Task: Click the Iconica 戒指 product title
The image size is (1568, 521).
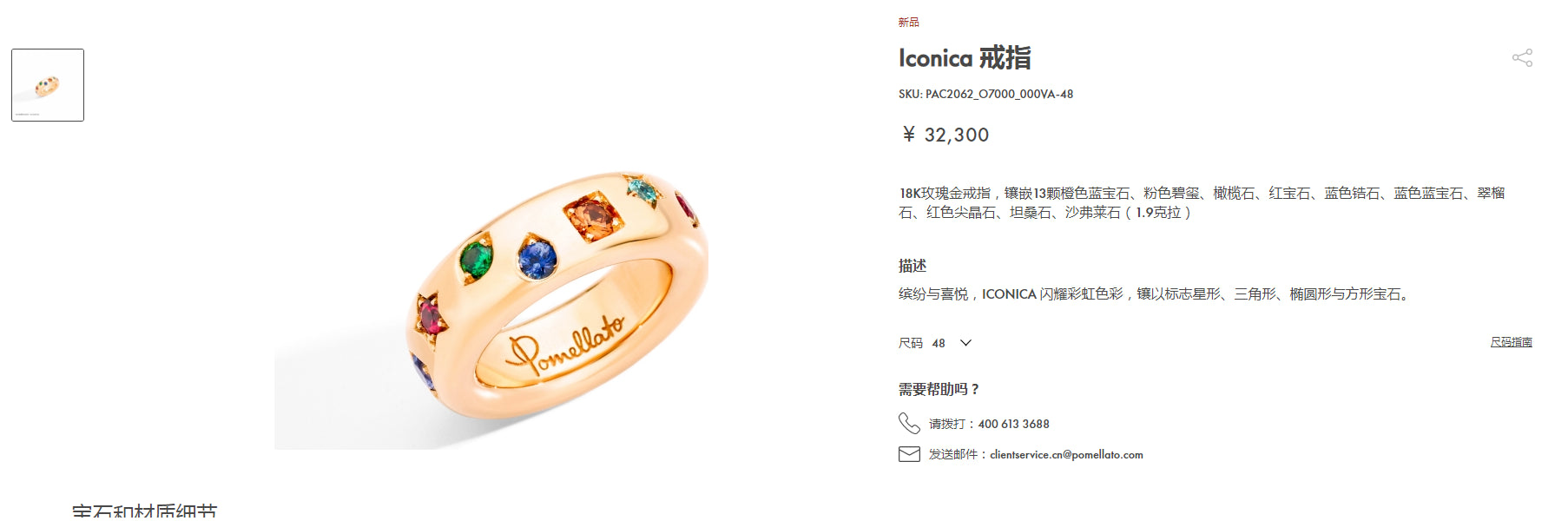Action: [x=965, y=58]
